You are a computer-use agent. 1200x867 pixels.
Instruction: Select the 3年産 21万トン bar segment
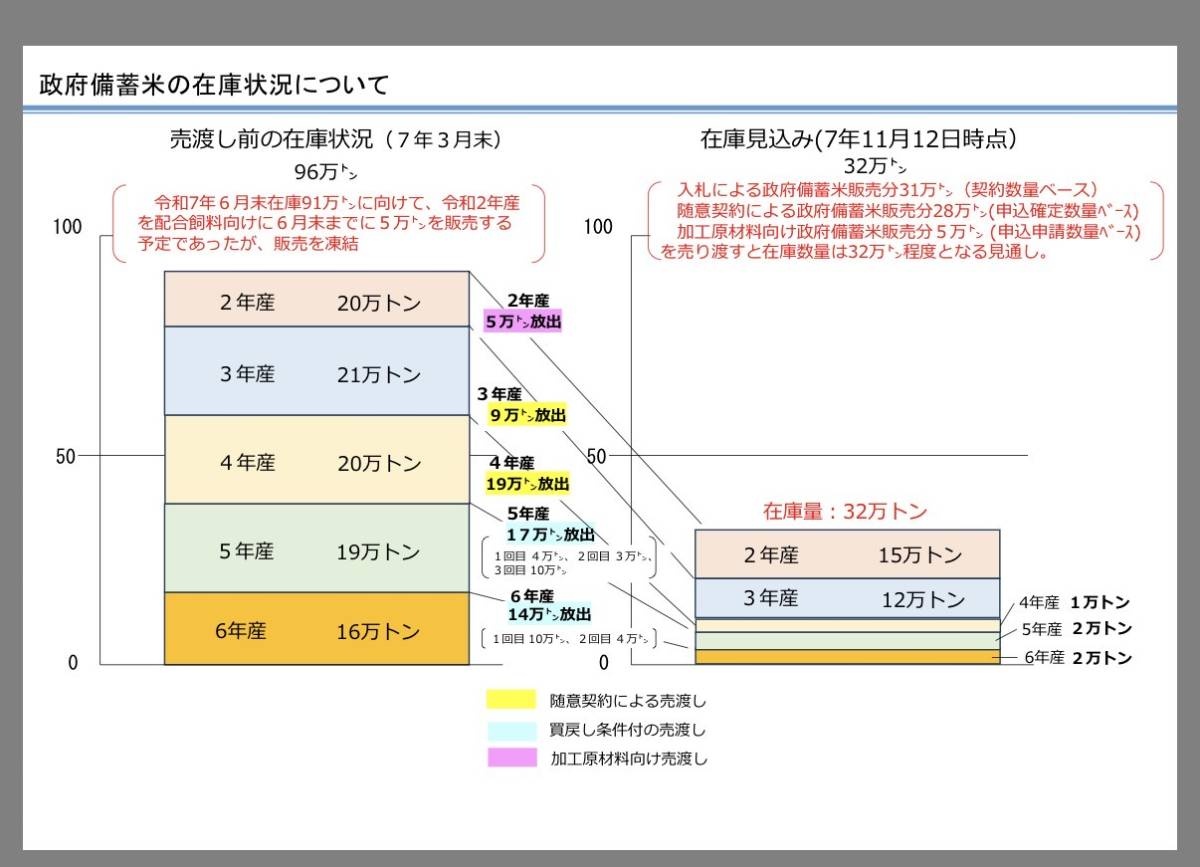316,371
